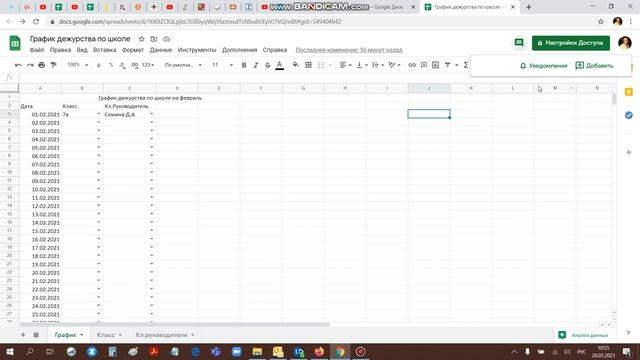Create a filter icon

click(x=447, y=65)
